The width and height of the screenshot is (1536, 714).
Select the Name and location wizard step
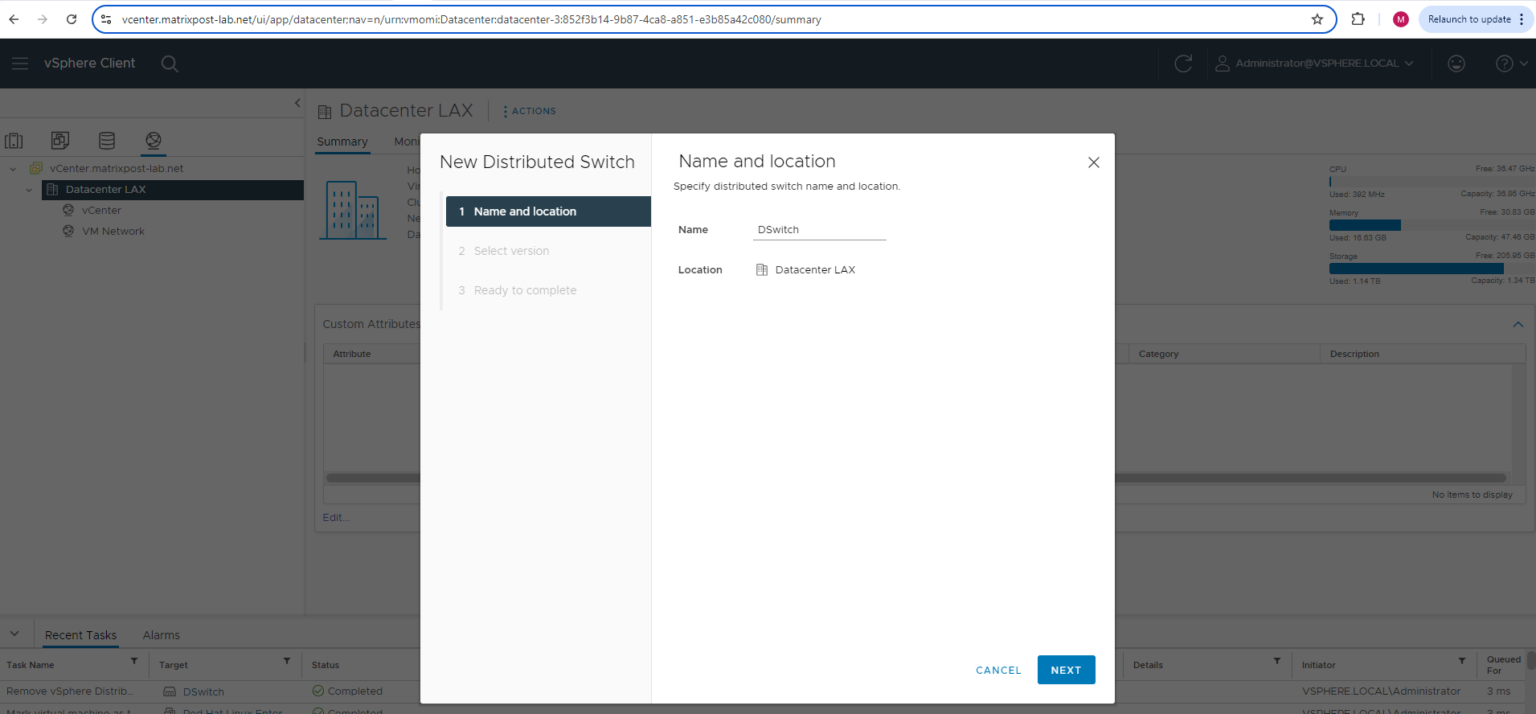tap(547, 211)
